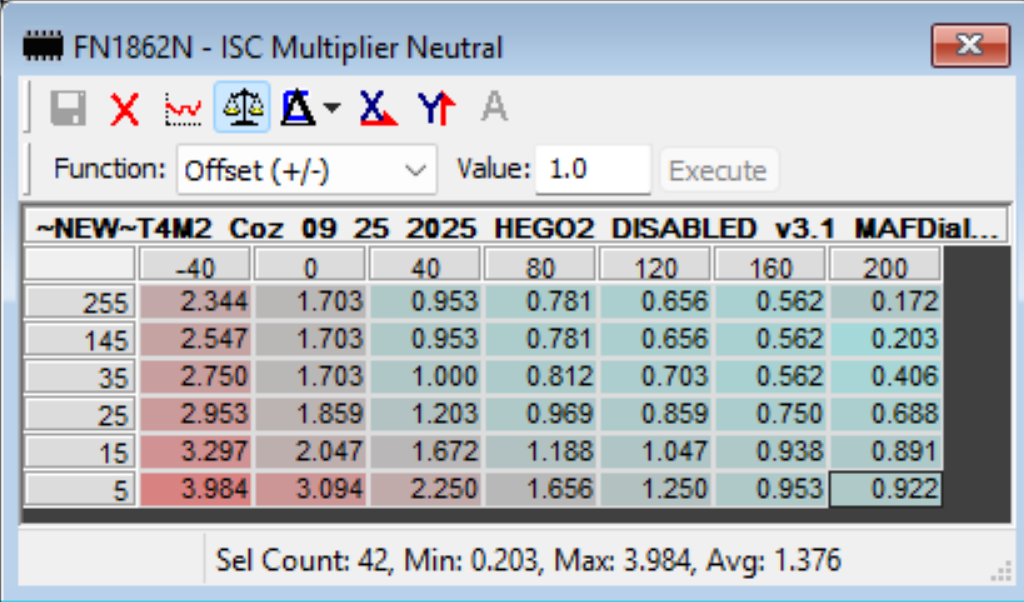Click the Value input field

(592, 170)
